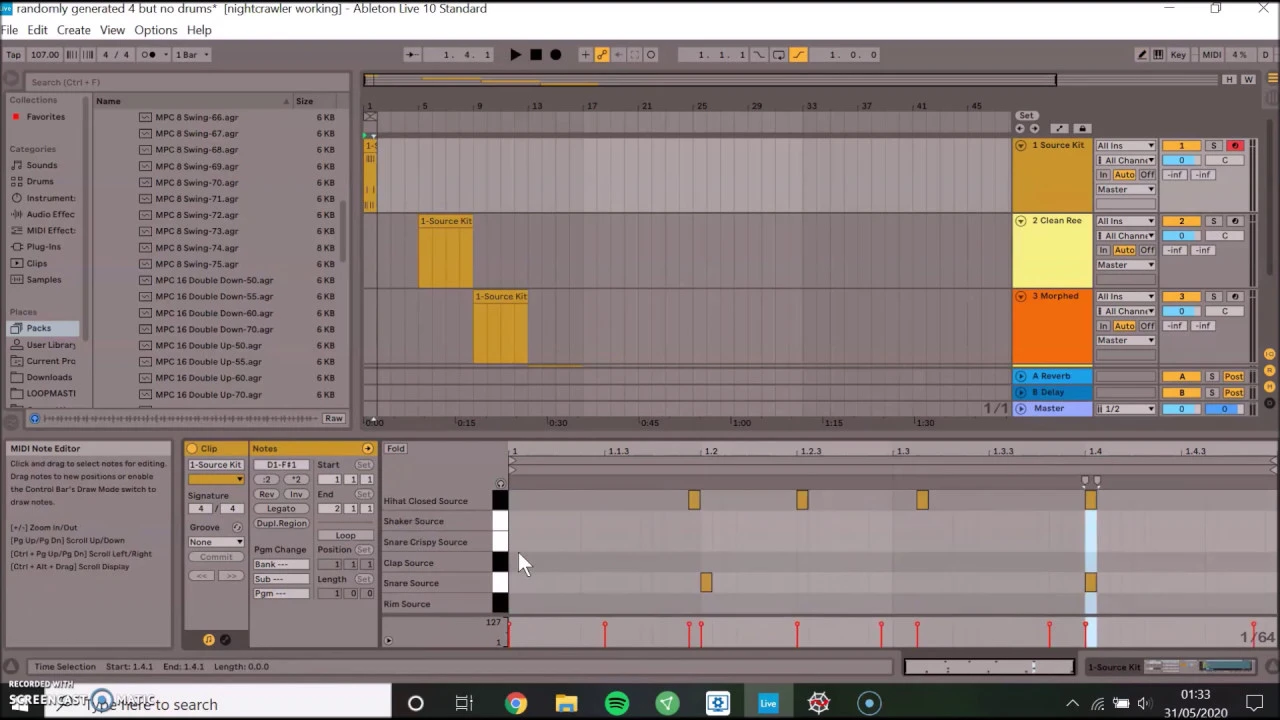Disarm record on 1 Source Kit track
Viewport: 1280px width, 720px height.
1235,146
